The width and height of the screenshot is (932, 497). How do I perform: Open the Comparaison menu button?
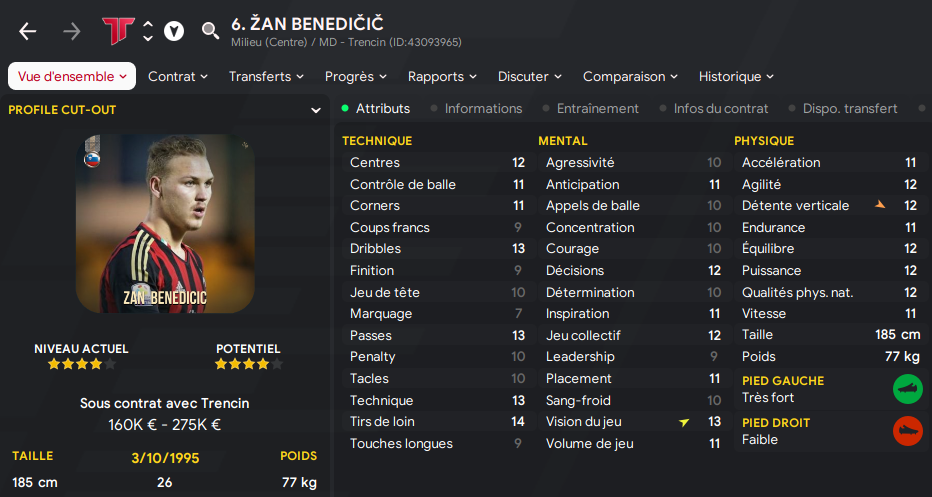click(x=630, y=76)
